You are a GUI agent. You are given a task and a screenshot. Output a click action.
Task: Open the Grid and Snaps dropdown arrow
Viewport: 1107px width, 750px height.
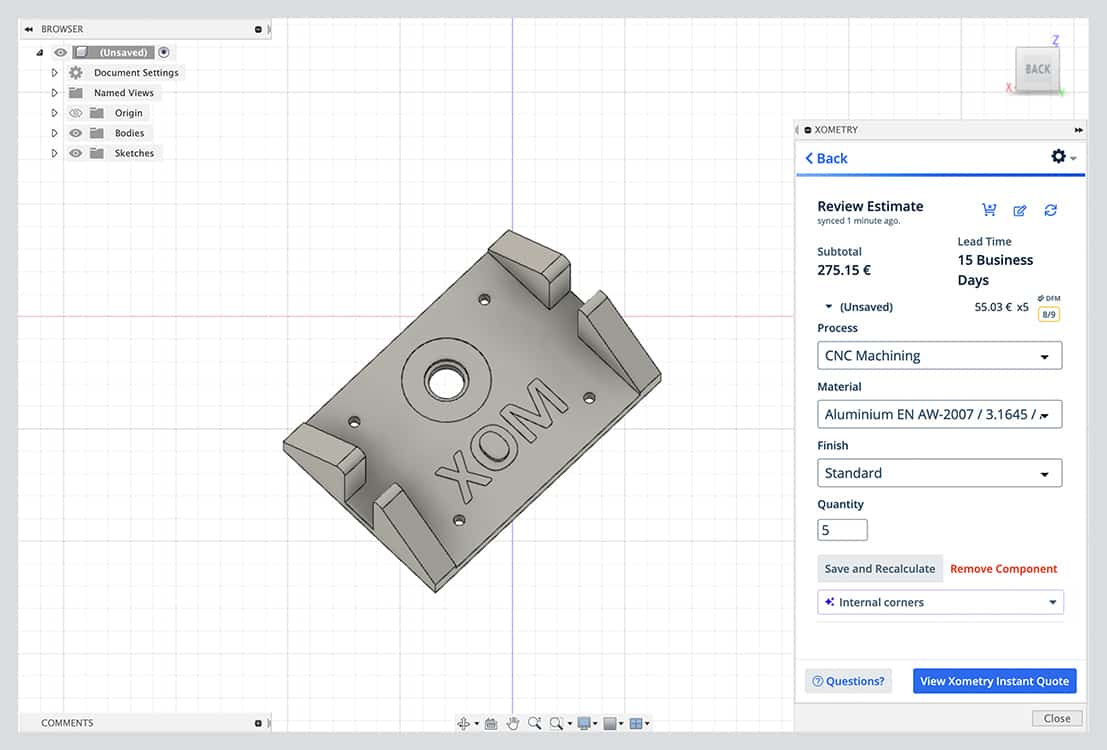(x=621, y=724)
